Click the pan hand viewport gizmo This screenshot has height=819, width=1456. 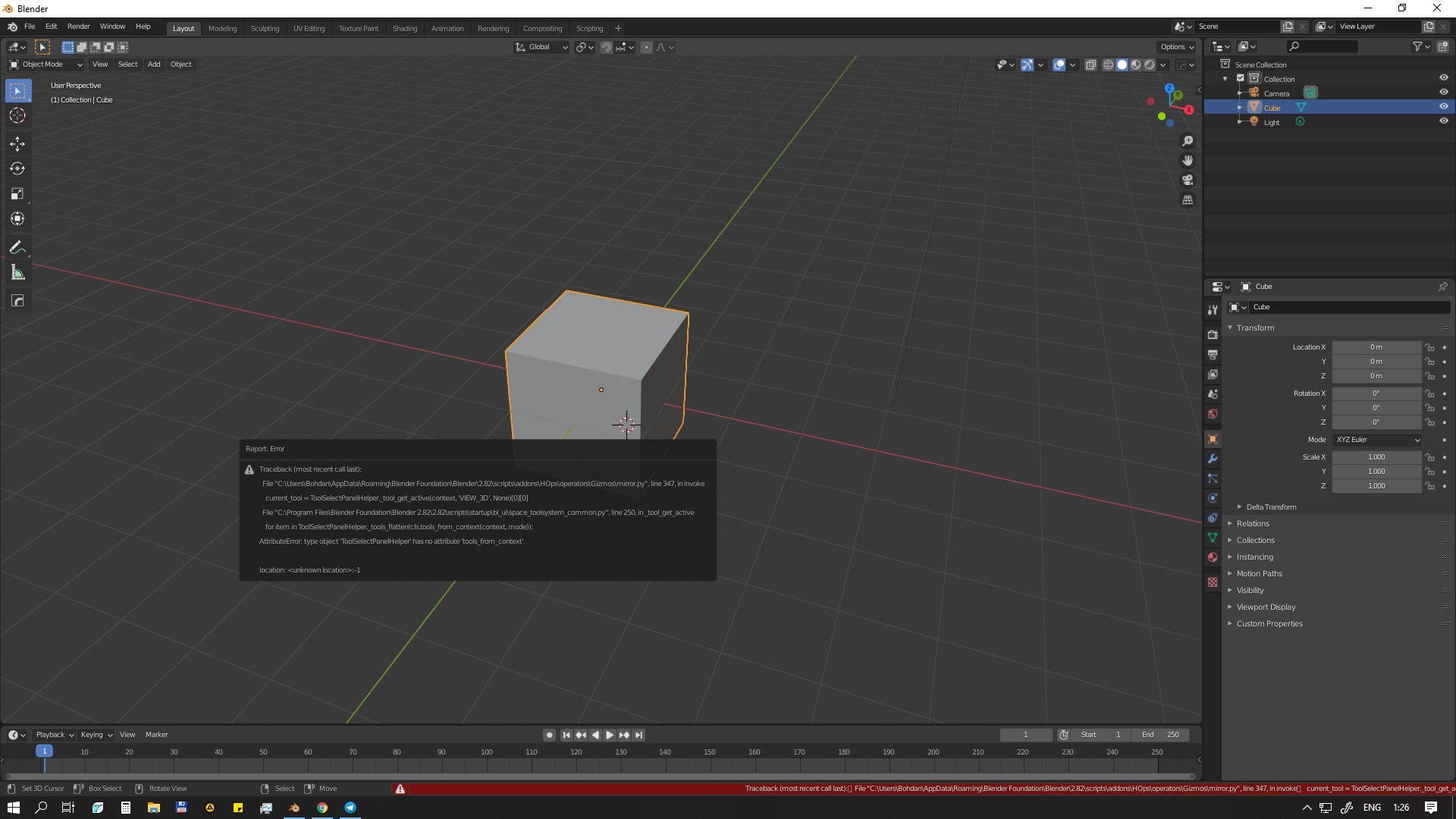pos(1188,161)
